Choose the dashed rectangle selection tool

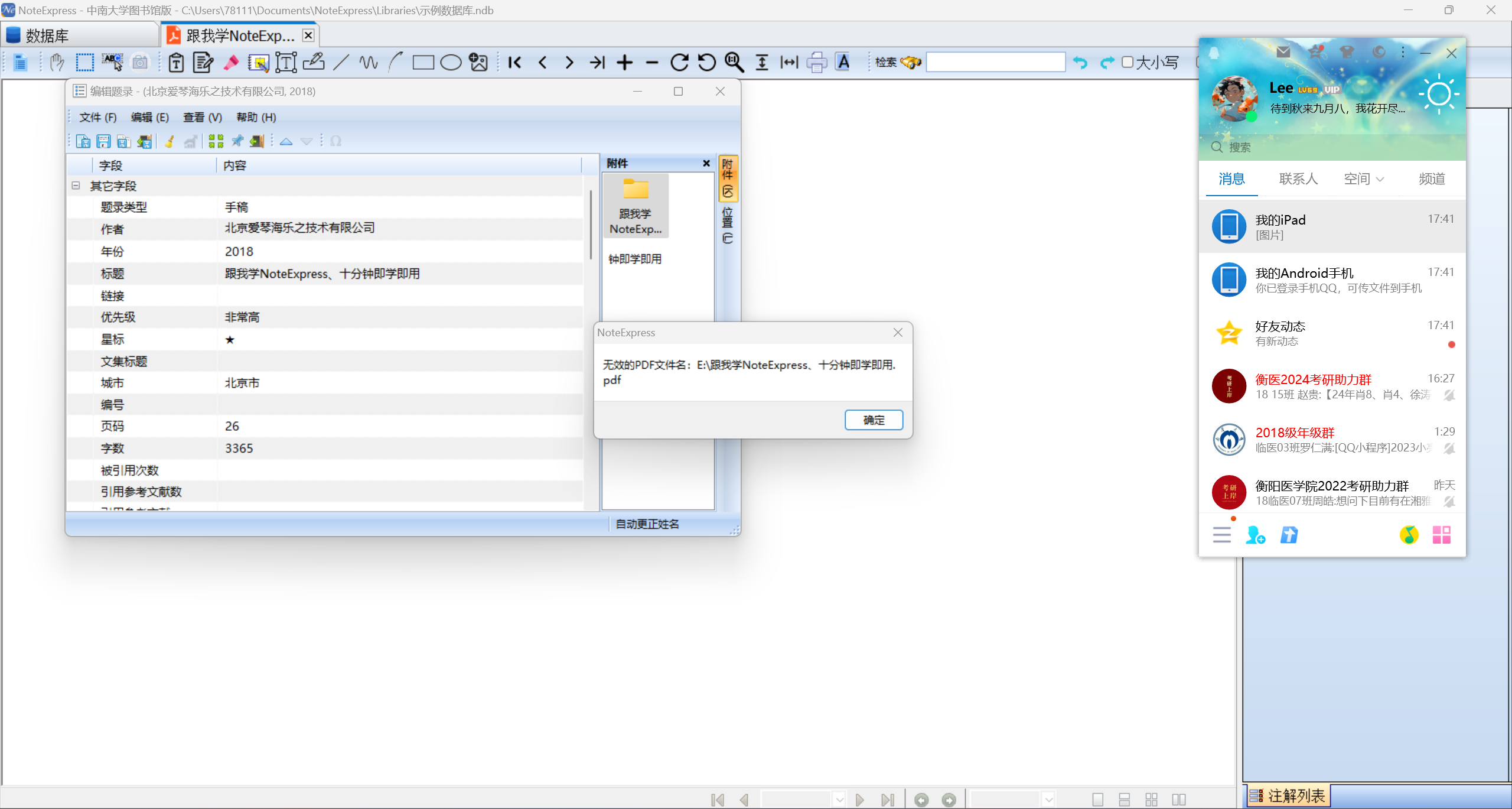coord(84,62)
